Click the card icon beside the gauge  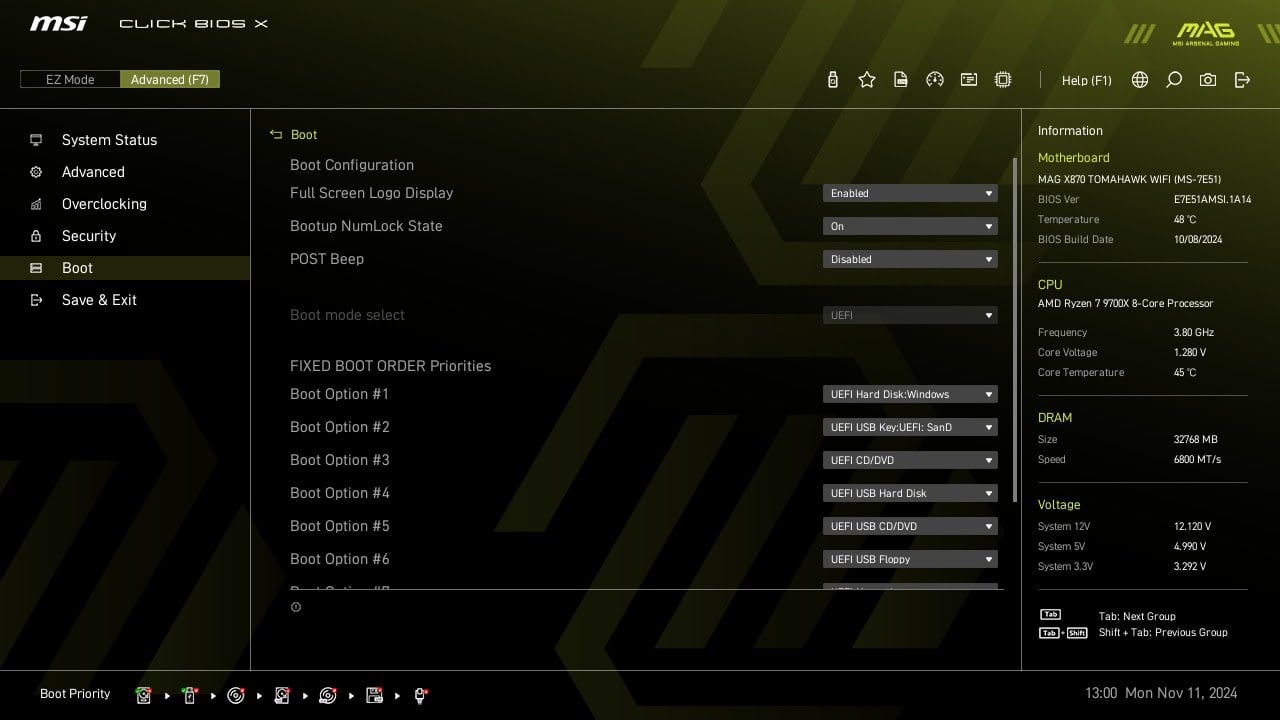coord(969,80)
